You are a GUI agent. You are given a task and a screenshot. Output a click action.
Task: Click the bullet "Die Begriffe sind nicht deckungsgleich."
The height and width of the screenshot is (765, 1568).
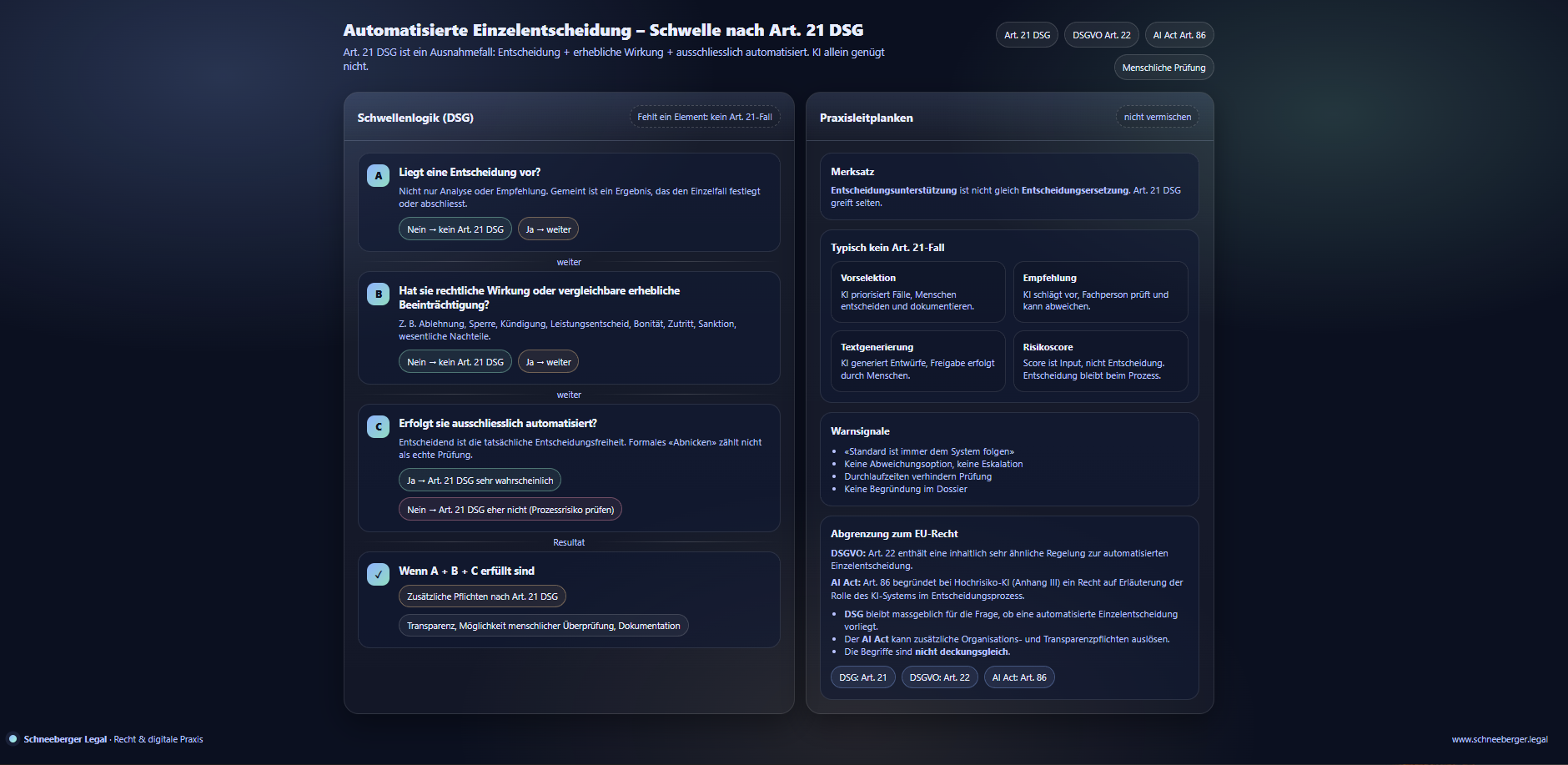[x=927, y=652]
